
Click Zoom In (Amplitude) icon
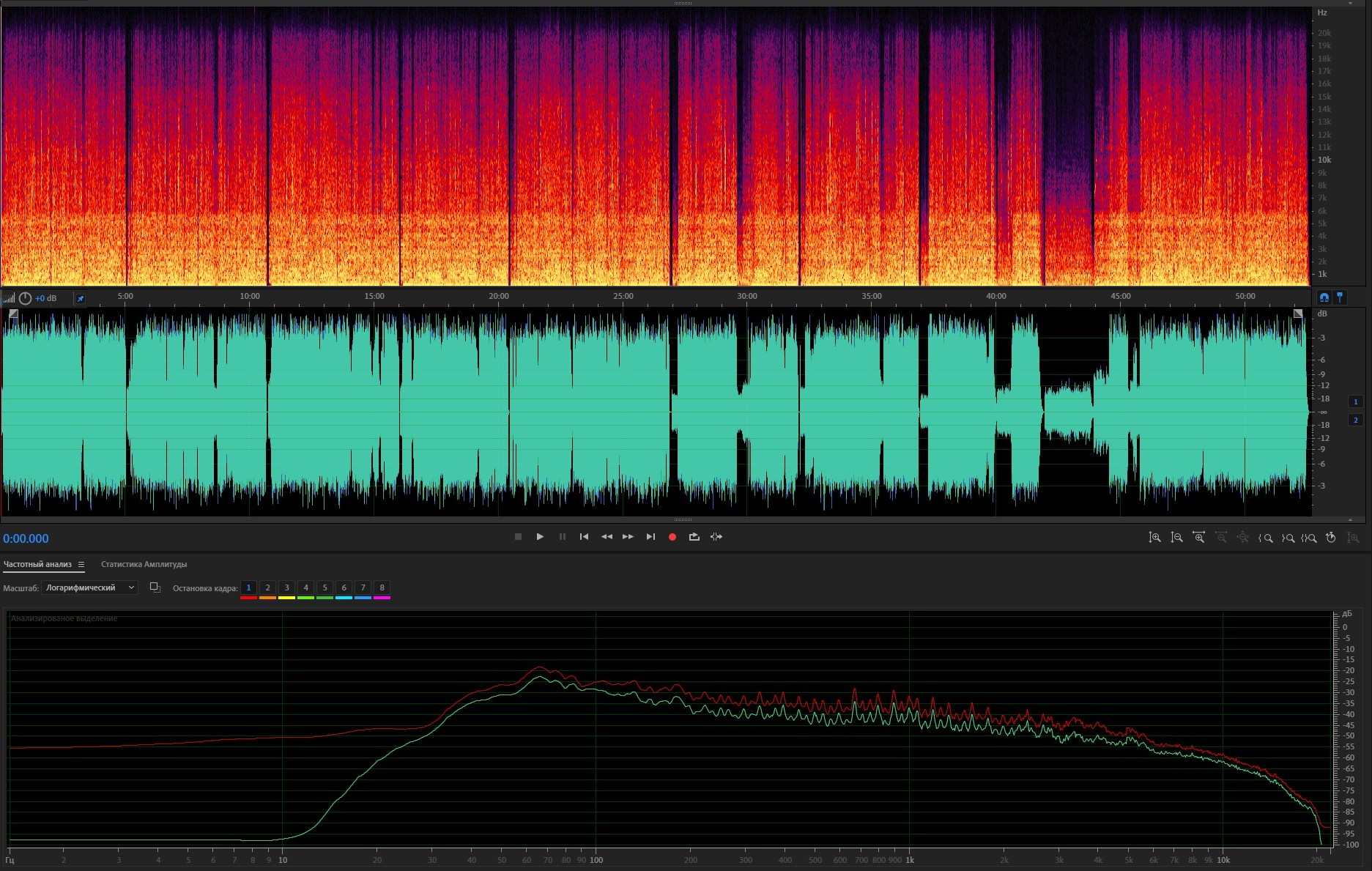click(1154, 538)
